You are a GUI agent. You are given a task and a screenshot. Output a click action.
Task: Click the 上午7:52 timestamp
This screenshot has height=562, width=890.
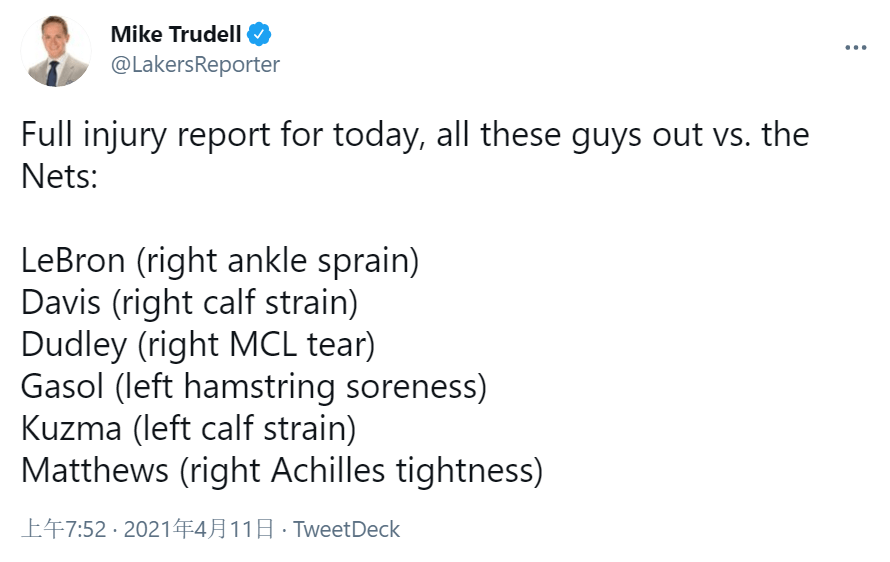click(64, 529)
